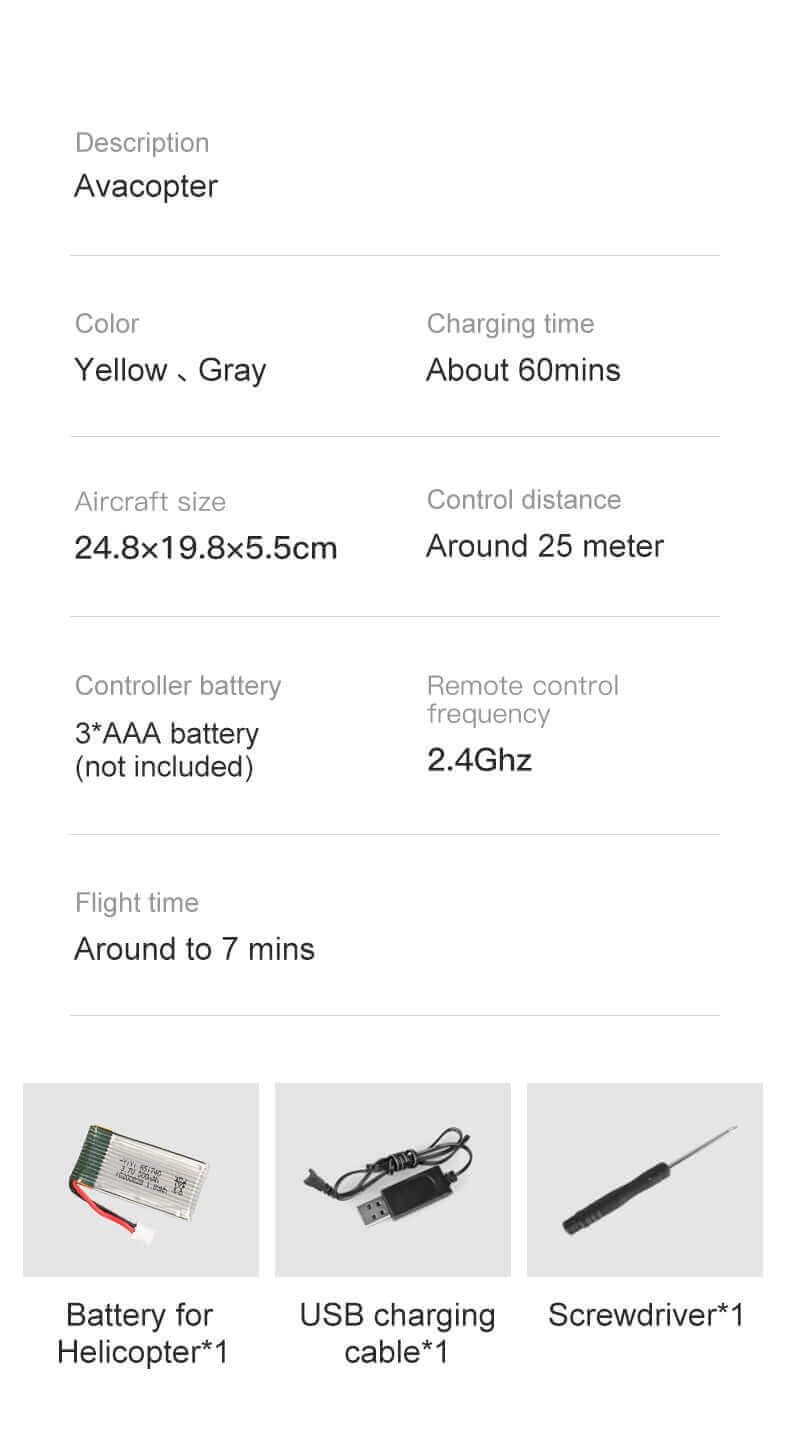Click the aircraft size "24.8×19.8×5.5cm" text
The height and width of the screenshot is (1429, 790).
tap(206, 548)
